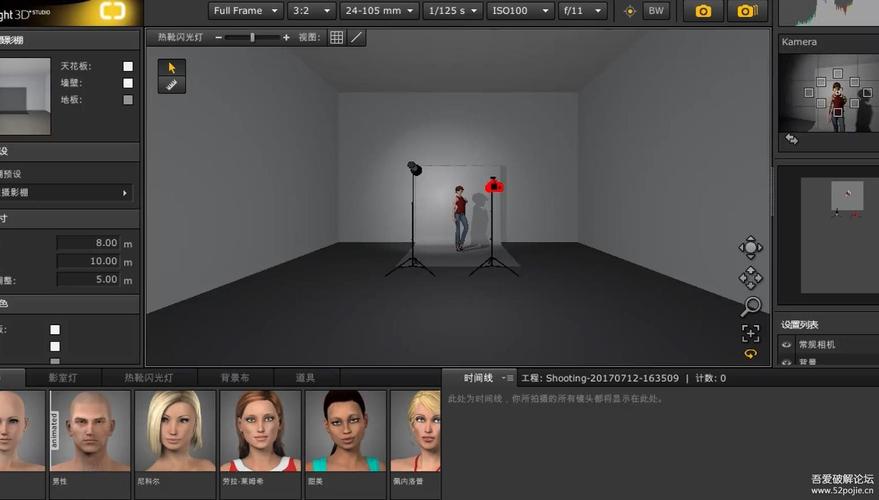The image size is (879, 500).
Task: Click the magnifier zoom icon
Action: pyautogui.click(x=750, y=306)
